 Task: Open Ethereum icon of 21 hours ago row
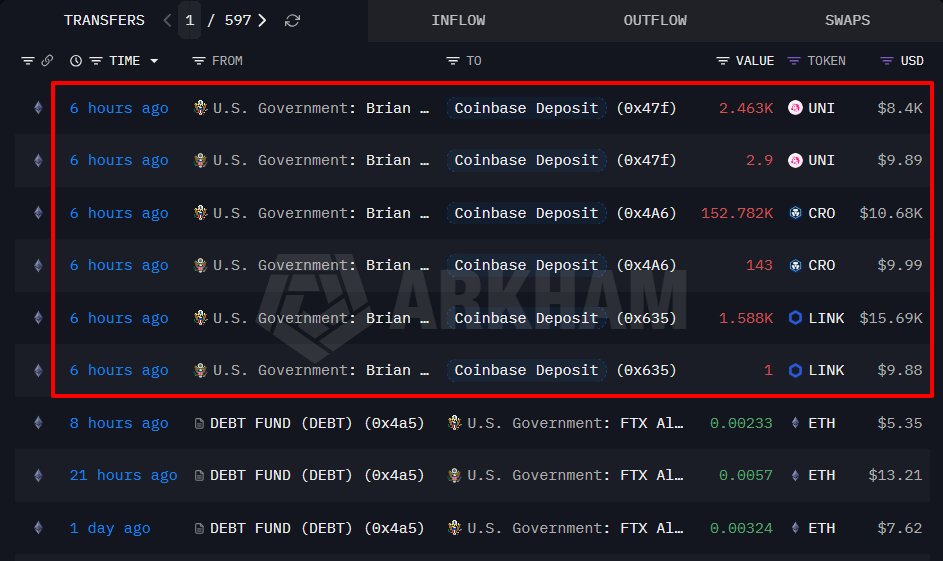point(38,476)
